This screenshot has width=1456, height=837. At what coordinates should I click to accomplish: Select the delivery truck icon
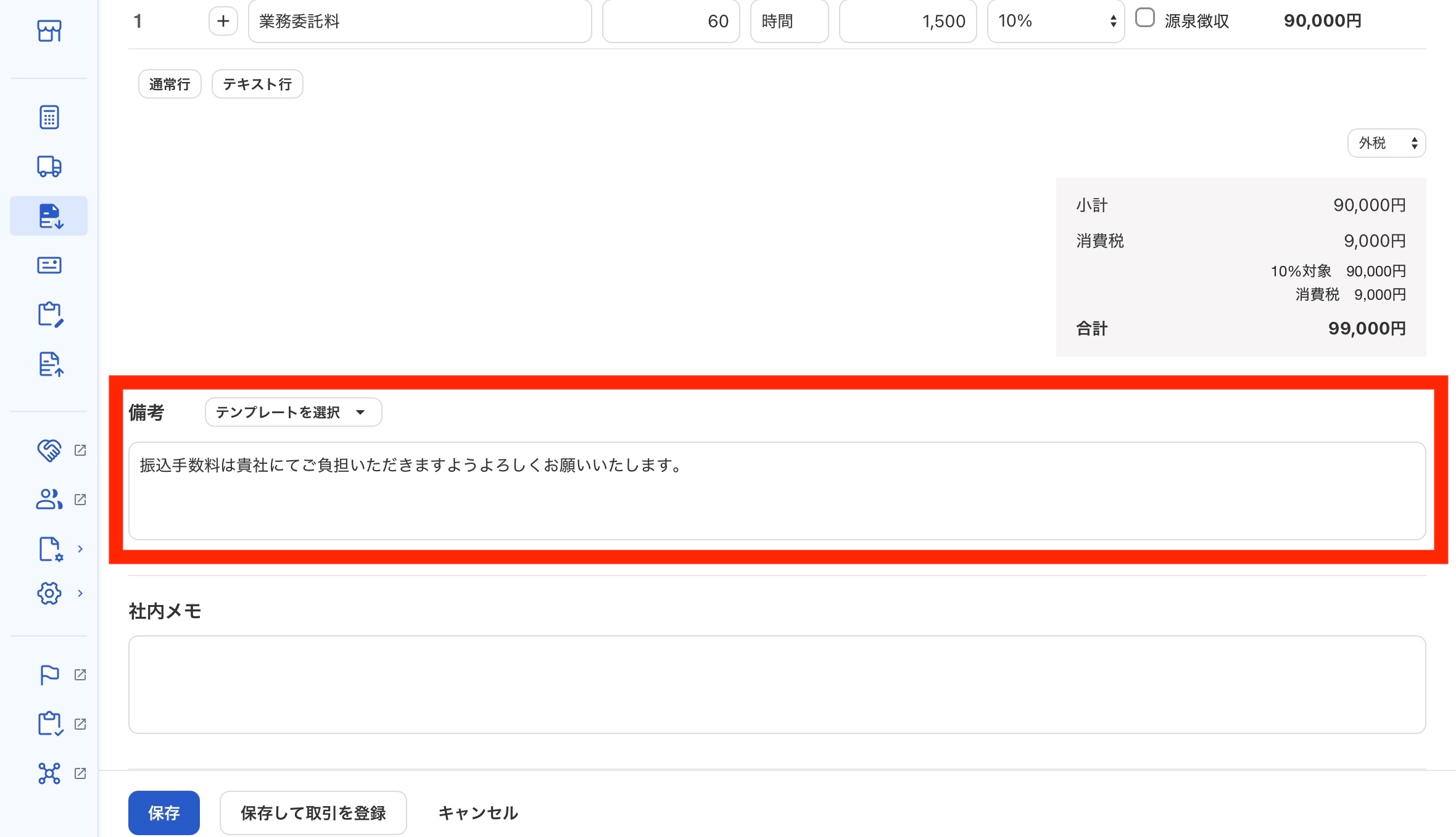pyautogui.click(x=49, y=167)
